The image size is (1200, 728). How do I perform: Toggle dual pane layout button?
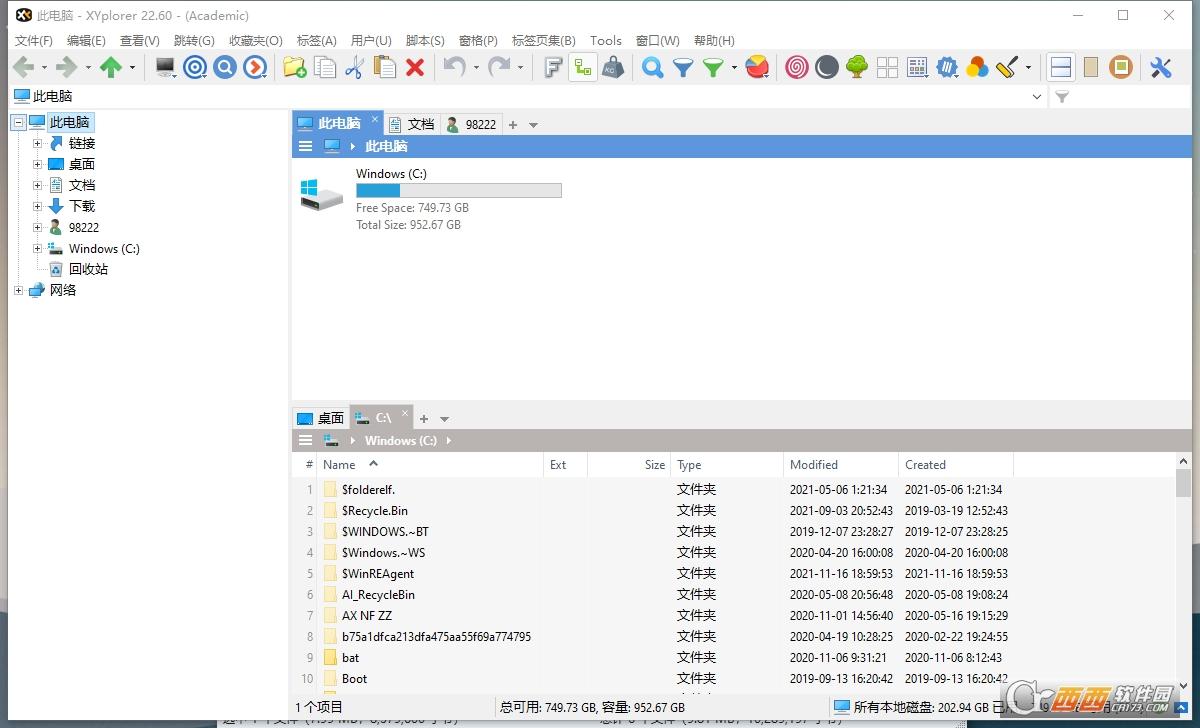click(x=1061, y=67)
